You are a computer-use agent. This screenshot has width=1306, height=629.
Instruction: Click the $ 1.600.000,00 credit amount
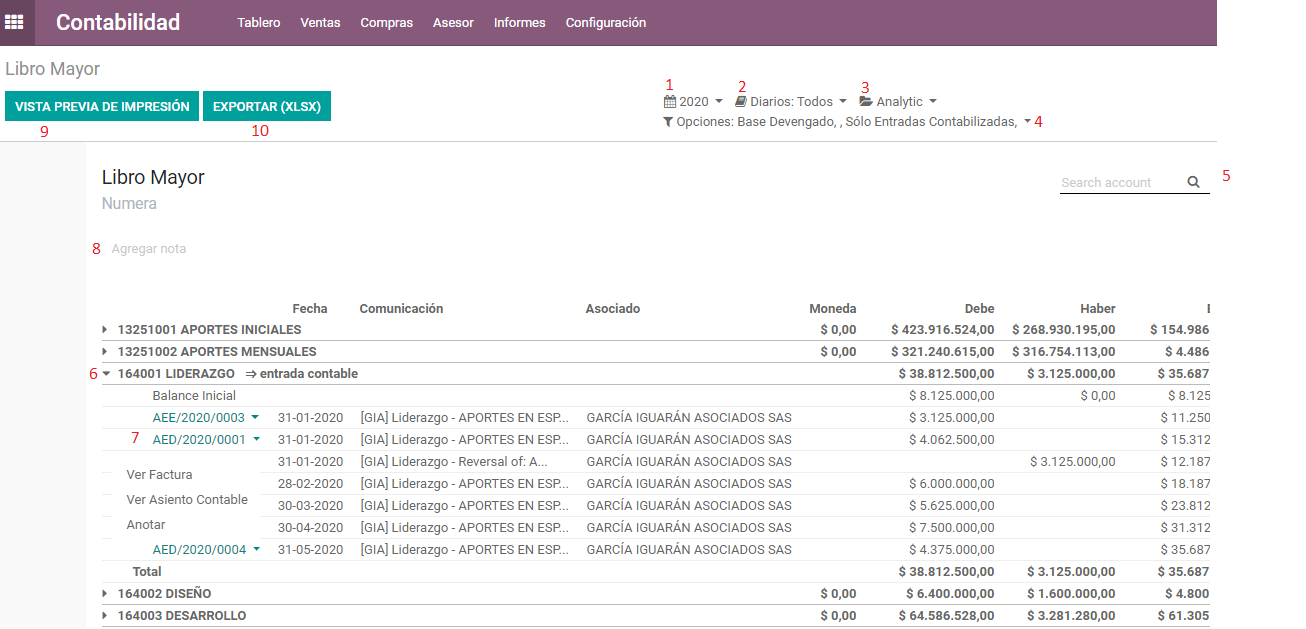coord(1072,593)
